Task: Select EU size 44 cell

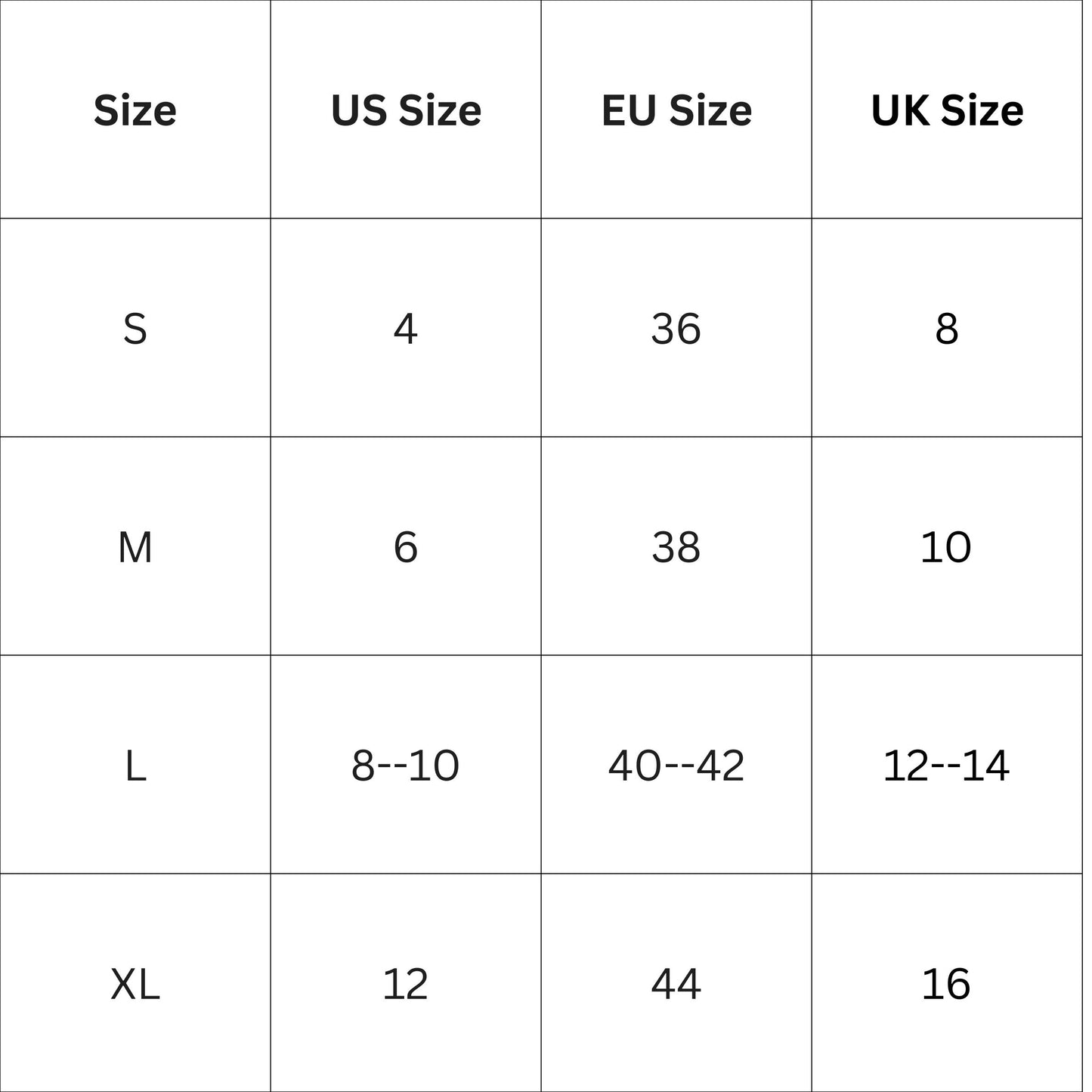Action: [x=676, y=984]
